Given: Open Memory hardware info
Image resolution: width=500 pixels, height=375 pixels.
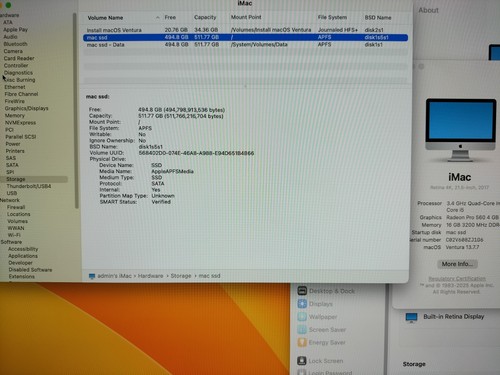Looking at the screenshot, I should coord(15,115).
